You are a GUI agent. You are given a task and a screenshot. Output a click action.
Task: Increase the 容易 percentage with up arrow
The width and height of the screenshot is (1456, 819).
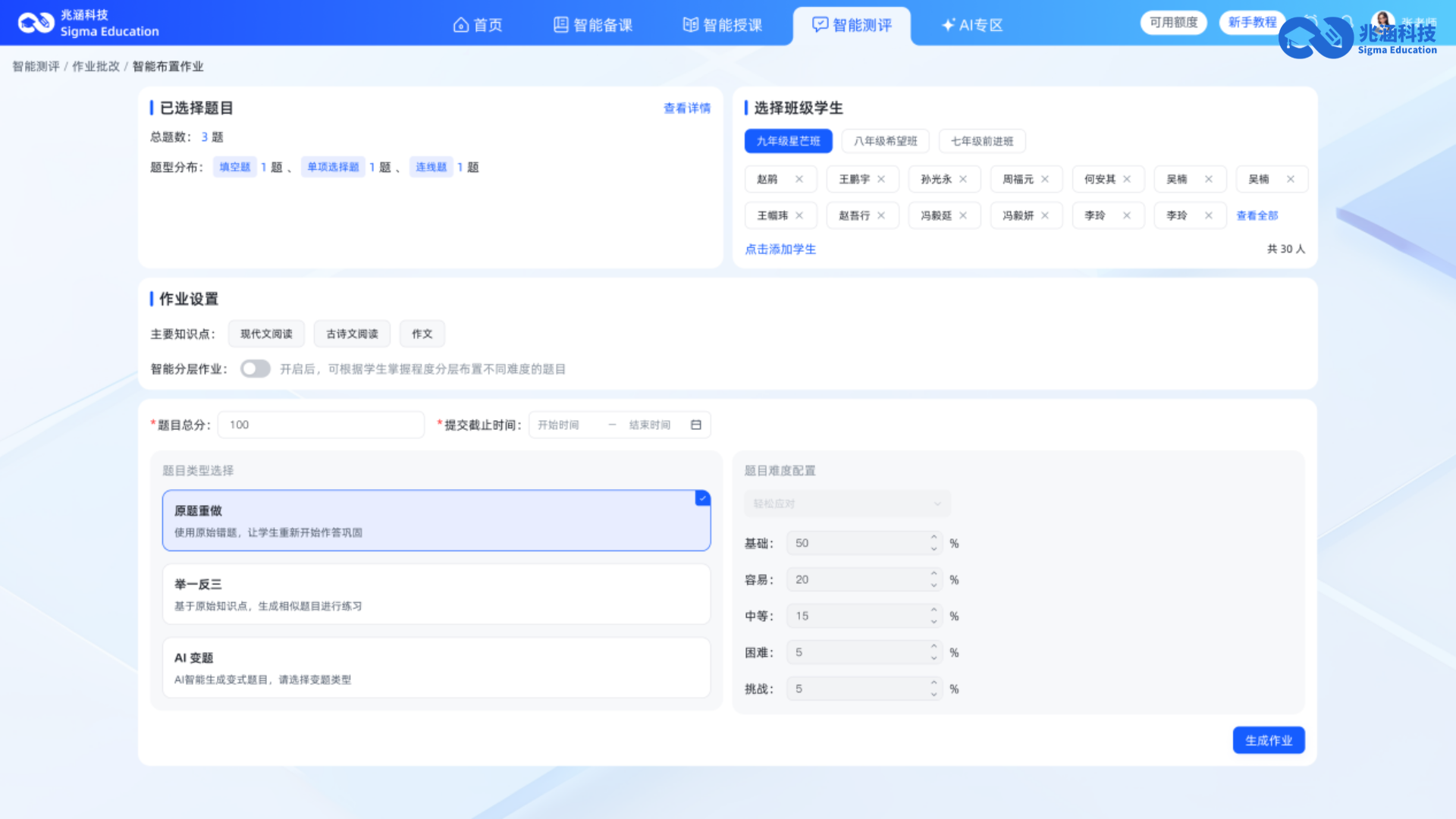click(934, 574)
